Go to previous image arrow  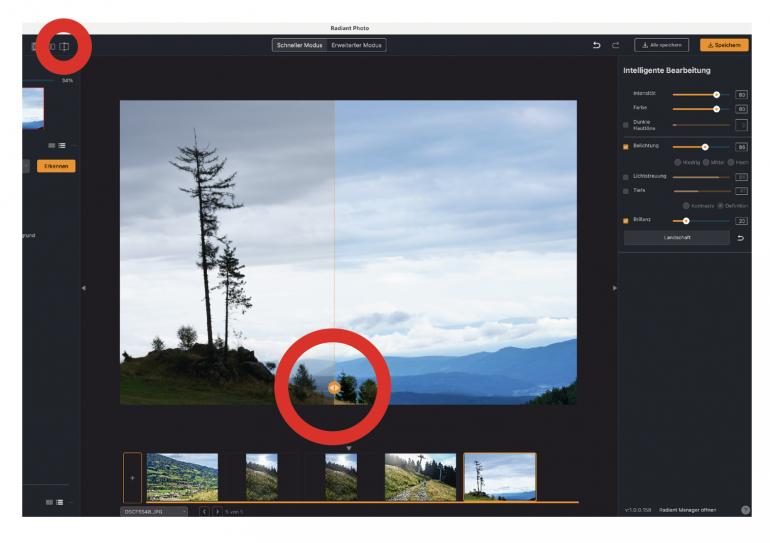tap(204, 512)
